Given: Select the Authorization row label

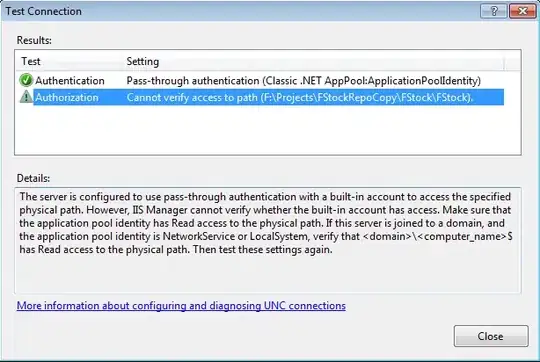Looking at the screenshot, I should 67,97.
